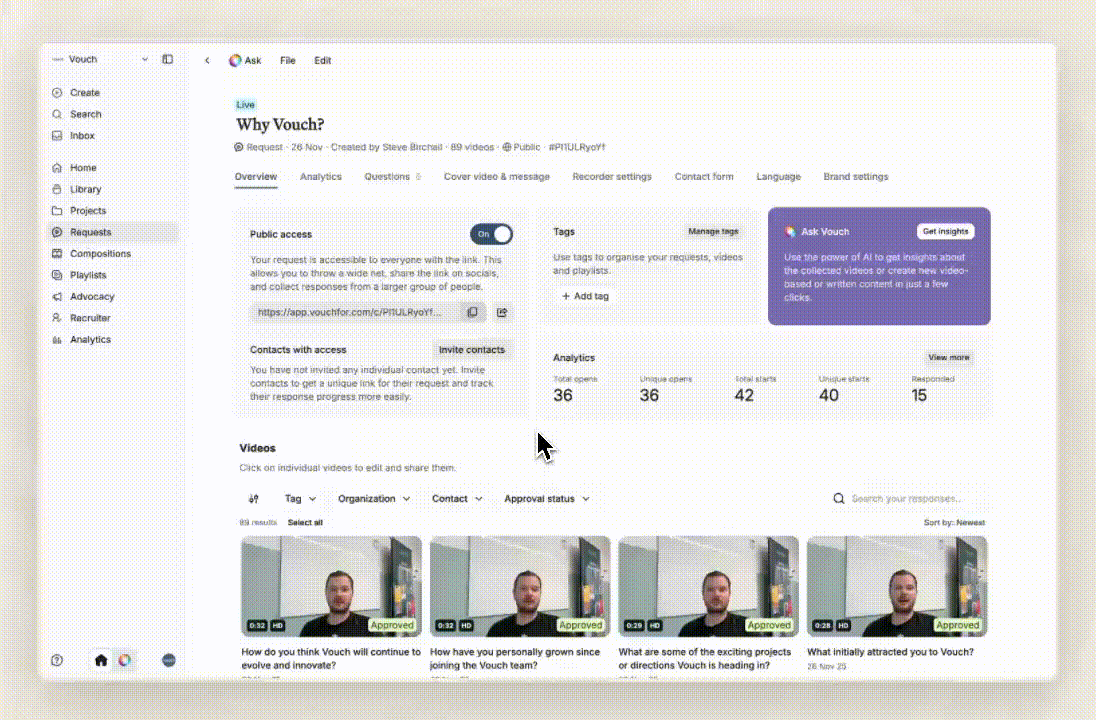
Task: Open the user avatar in the bottom bar
Action: point(168,660)
